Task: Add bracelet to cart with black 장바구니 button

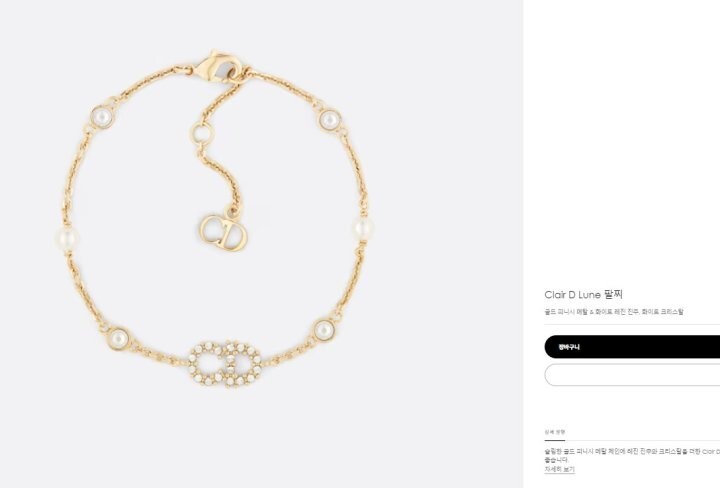Action: [632, 347]
